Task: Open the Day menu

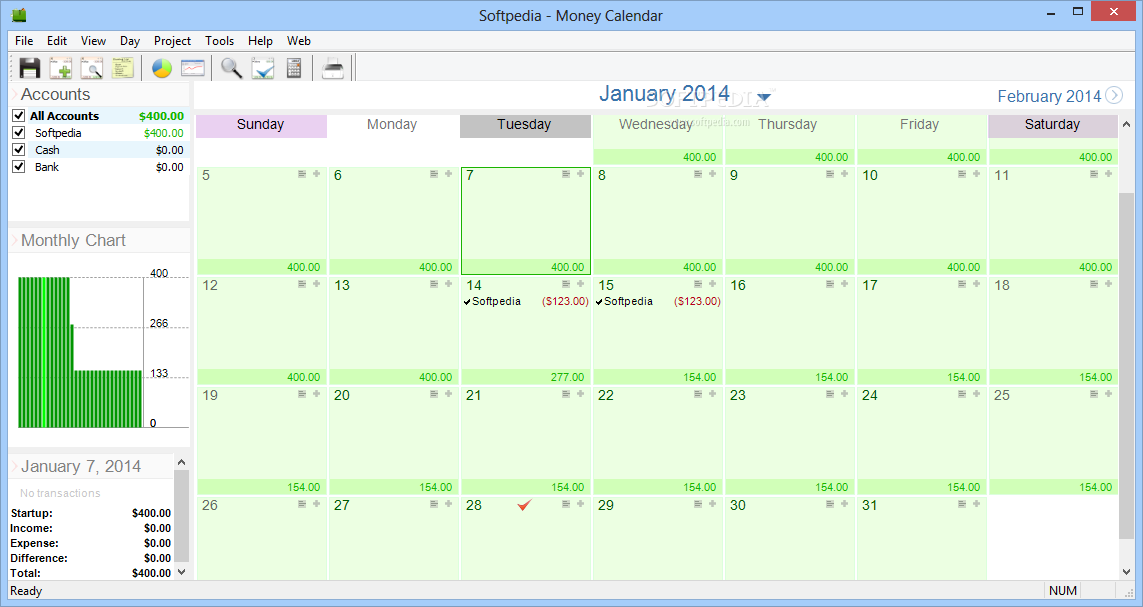Action: pos(130,41)
